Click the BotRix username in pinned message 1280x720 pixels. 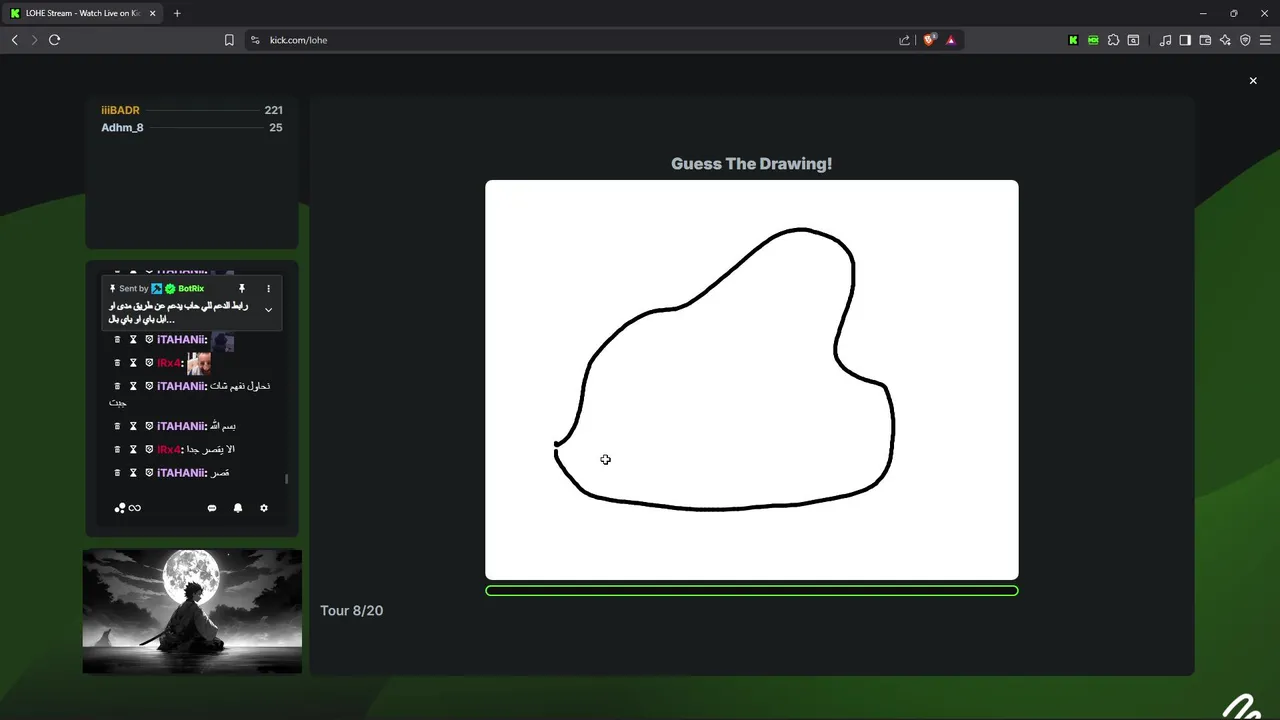[x=191, y=289]
